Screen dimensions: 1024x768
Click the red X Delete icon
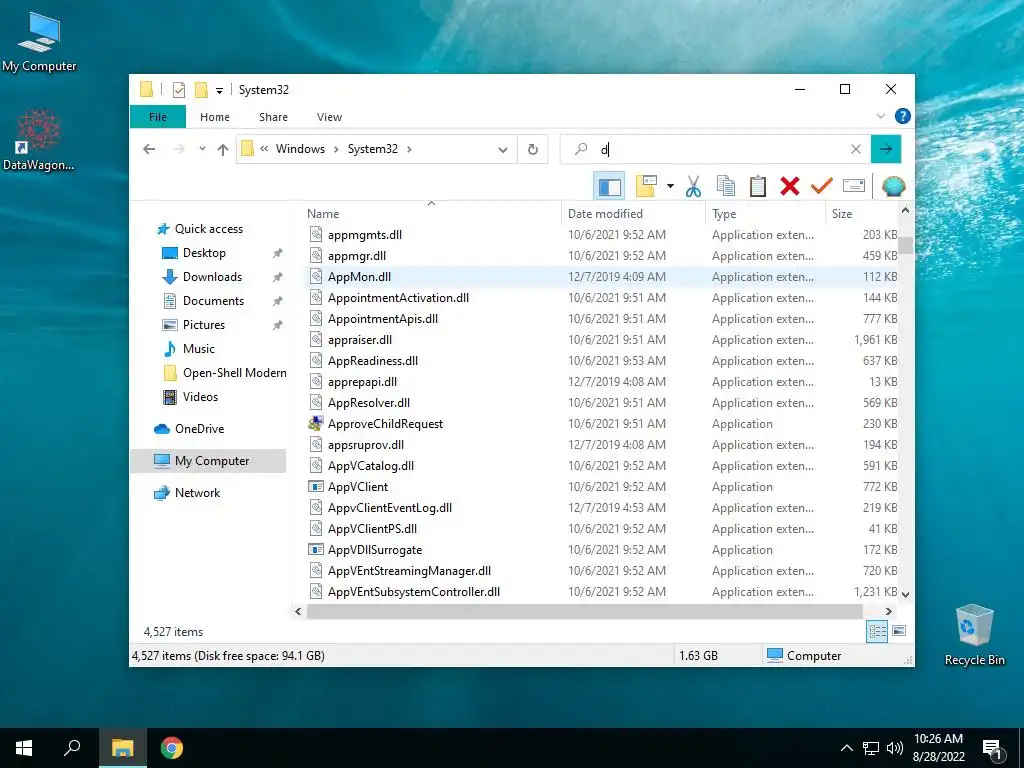[x=790, y=186]
